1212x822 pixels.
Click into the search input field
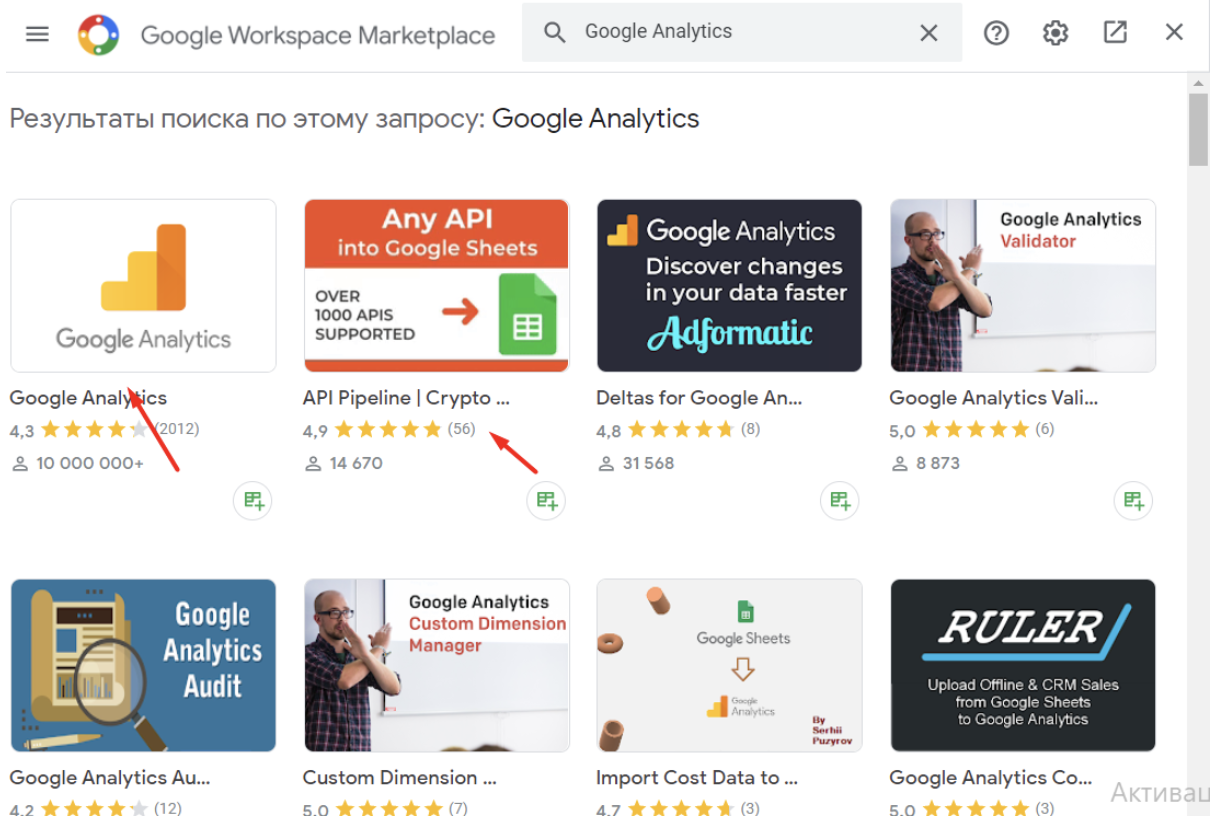[x=742, y=32]
